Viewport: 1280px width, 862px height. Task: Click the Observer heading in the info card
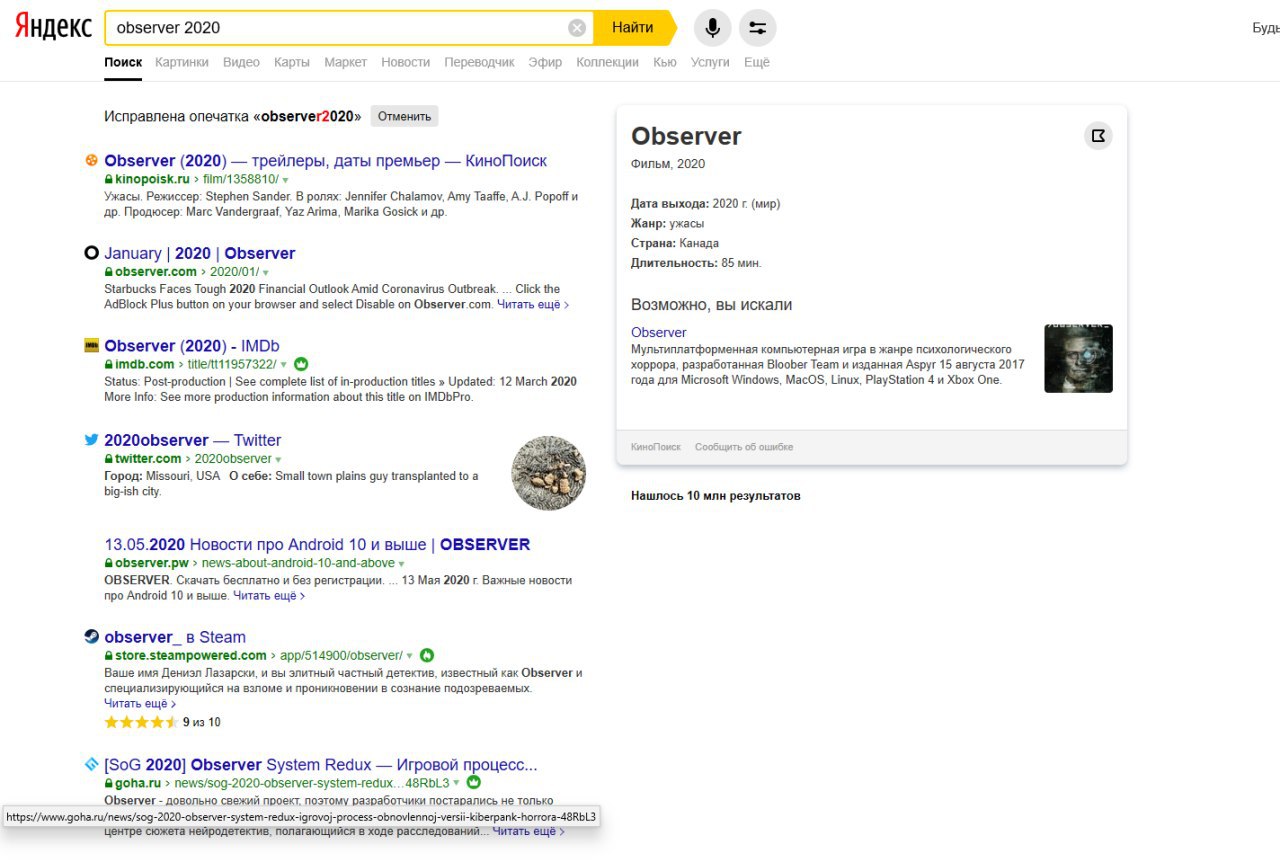[686, 136]
